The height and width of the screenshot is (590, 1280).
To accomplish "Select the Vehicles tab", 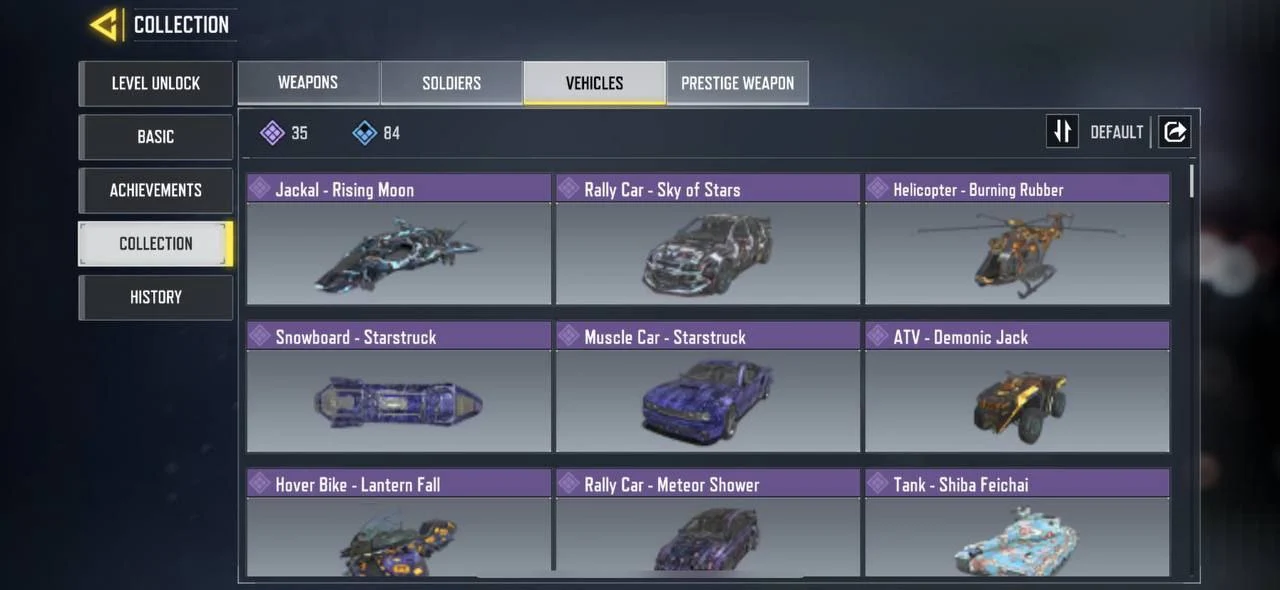I will (594, 83).
